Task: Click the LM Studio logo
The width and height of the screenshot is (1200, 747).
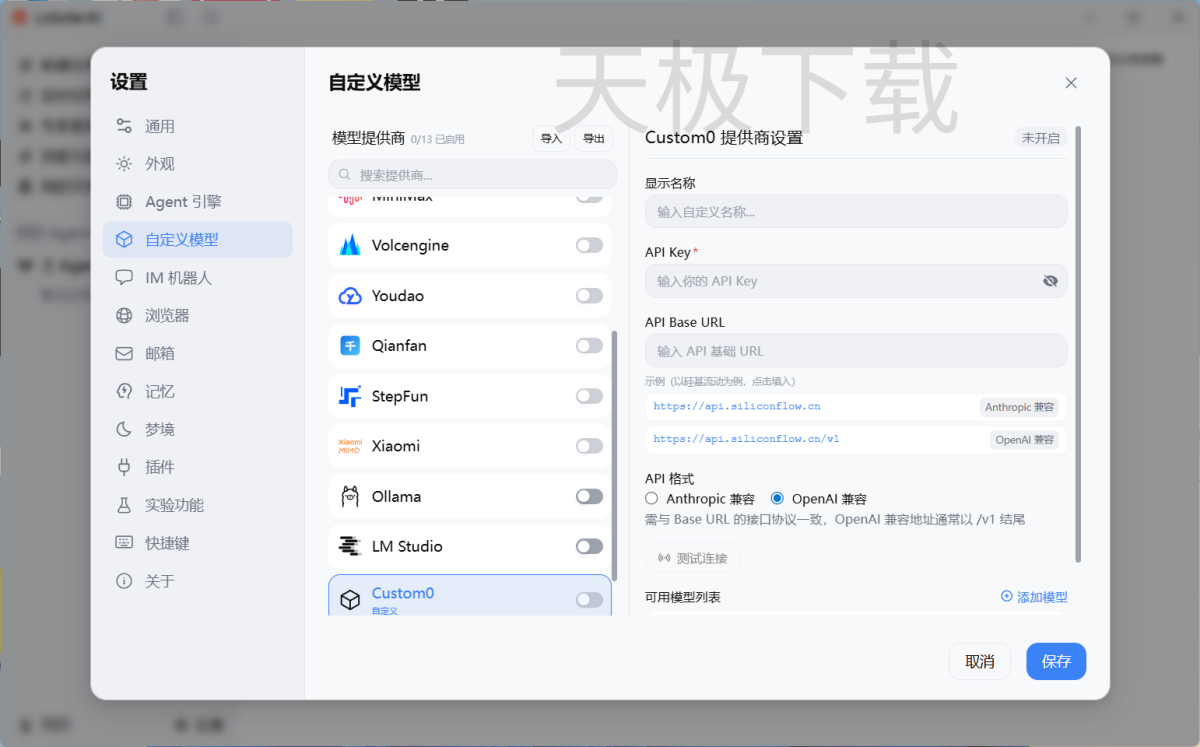Action: point(350,546)
